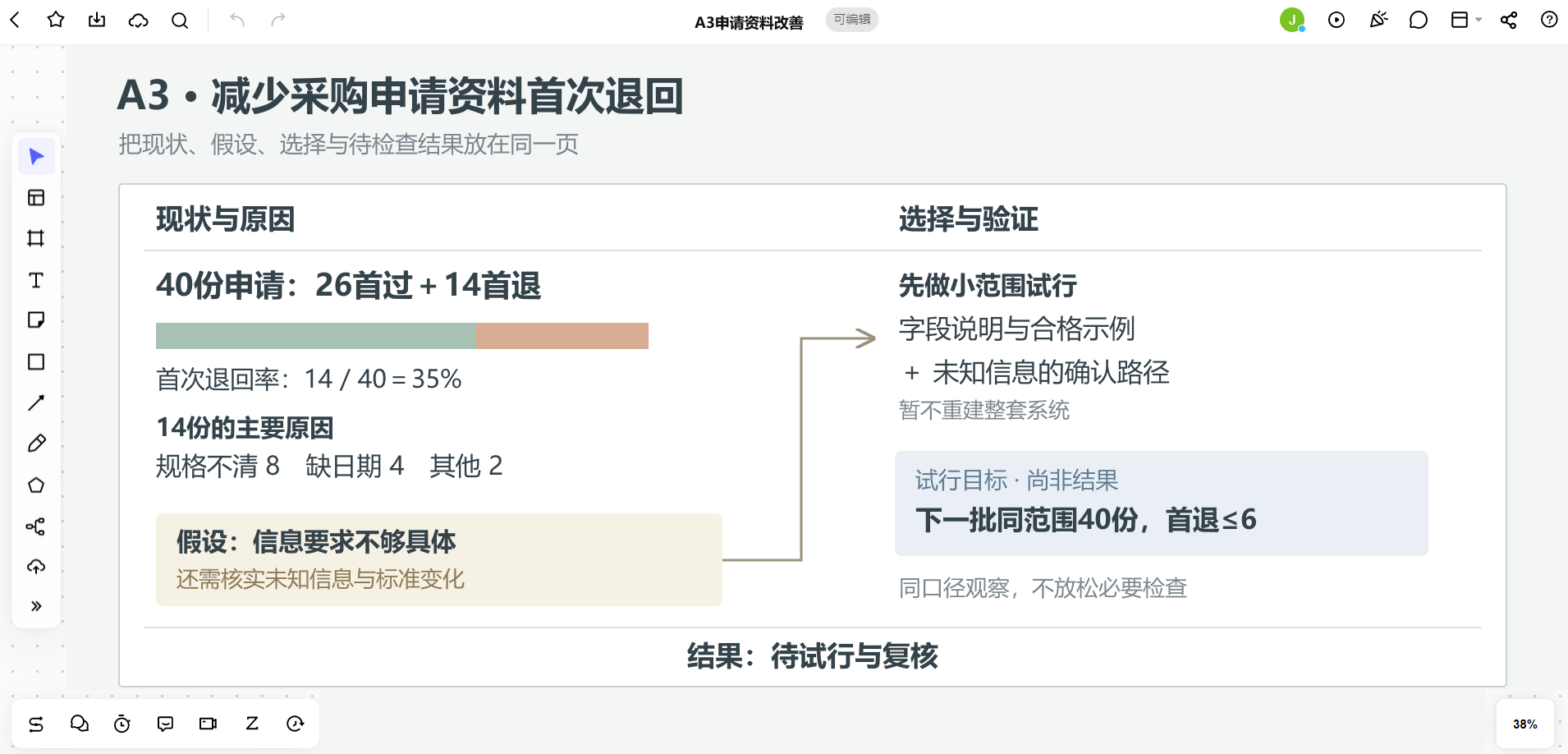Click the 可编辑 permission badge
This screenshot has width=1568, height=754.
[852, 20]
